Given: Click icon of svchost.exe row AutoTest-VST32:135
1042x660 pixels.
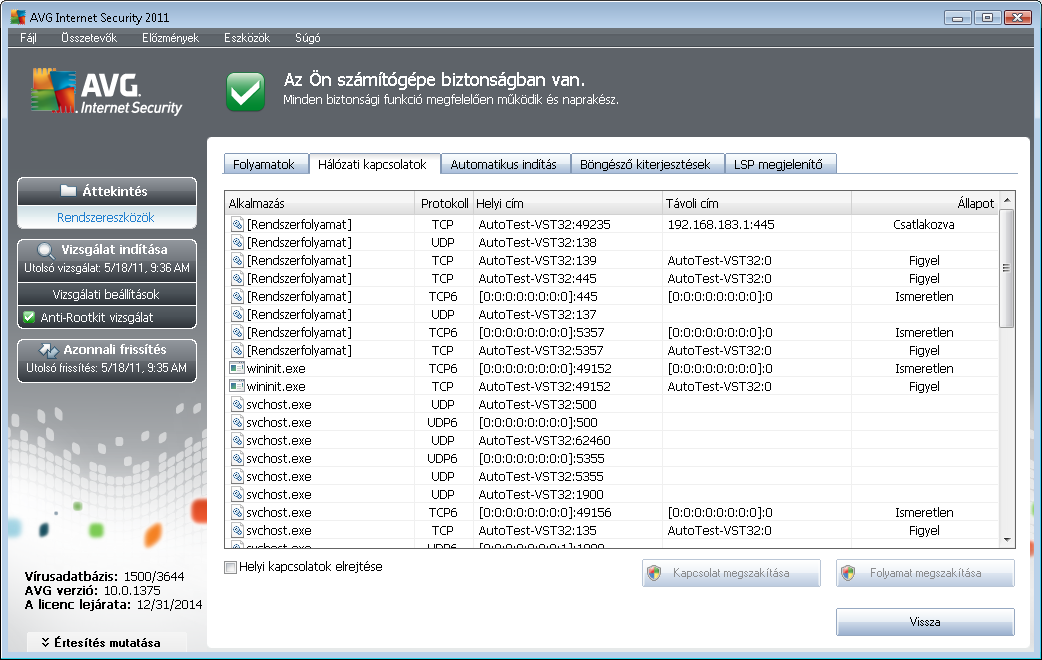Looking at the screenshot, I should pyautogui.click(x=237, y=530).
